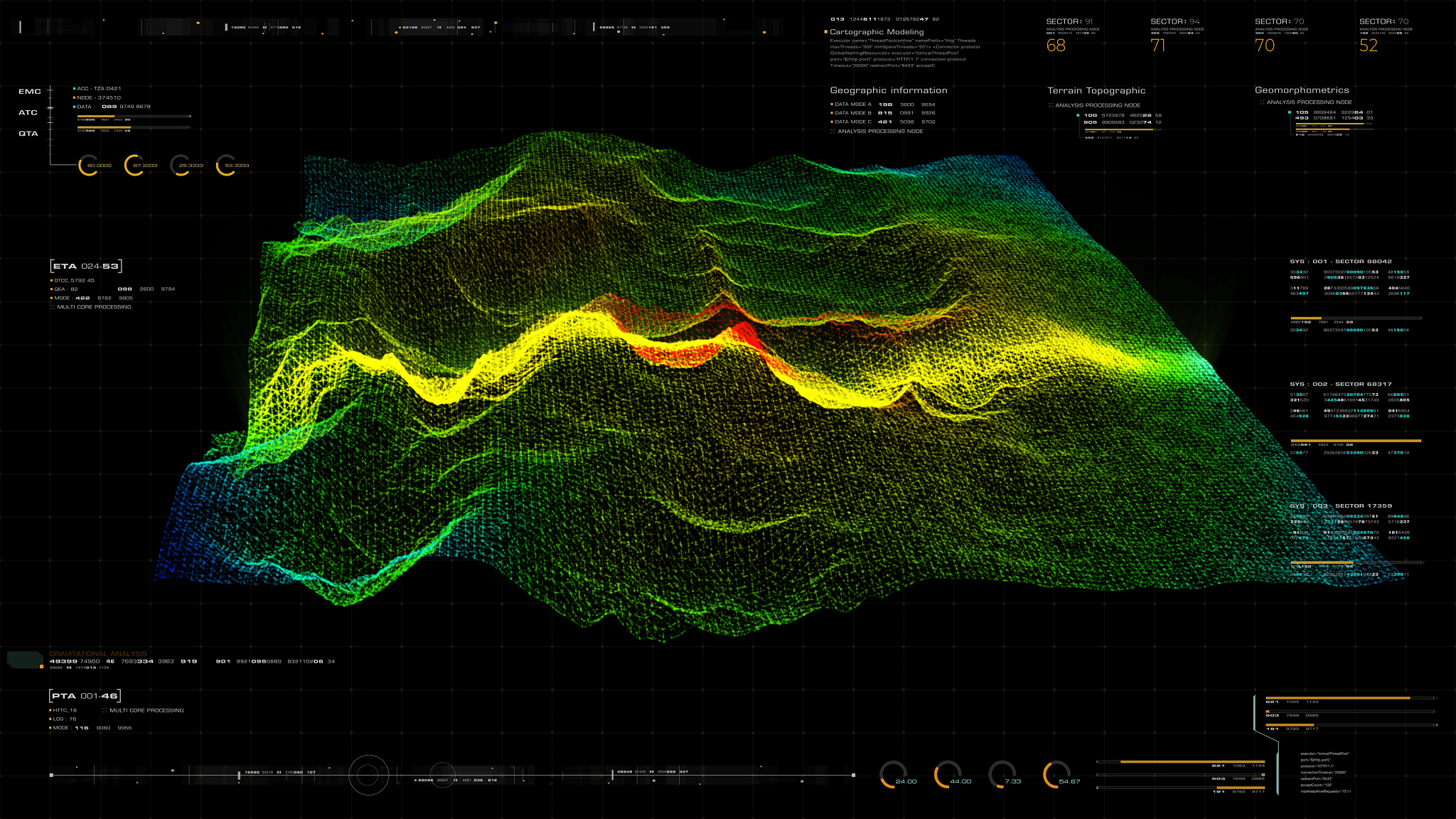The height and width of the screenshot is (819, 1456).
Task: Toggle Multi Core Processing under ETA 024-53
Action: tap(53, 307)
